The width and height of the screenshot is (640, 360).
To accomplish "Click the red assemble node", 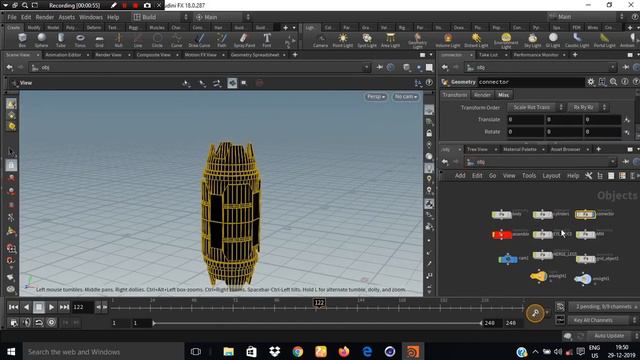I will point(502,234).
